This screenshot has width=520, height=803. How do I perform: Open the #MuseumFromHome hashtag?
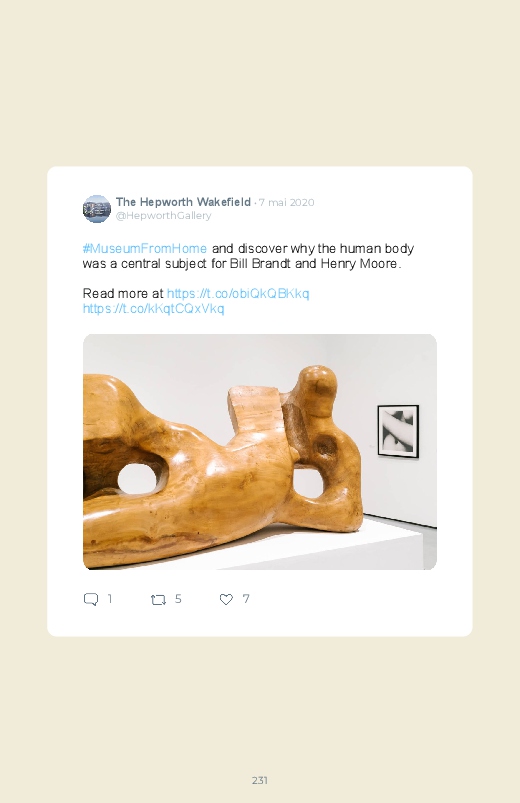pos(145,248)
